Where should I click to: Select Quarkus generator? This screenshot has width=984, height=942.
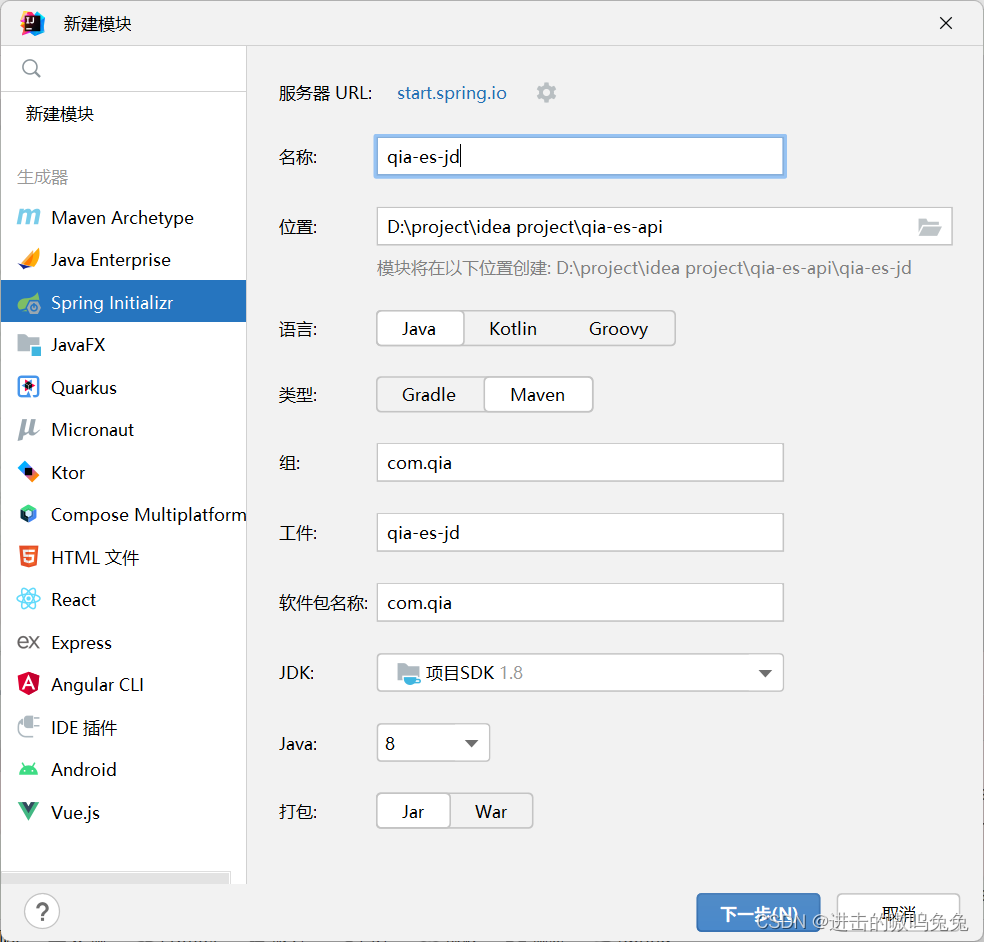click(x=124, y=387)
